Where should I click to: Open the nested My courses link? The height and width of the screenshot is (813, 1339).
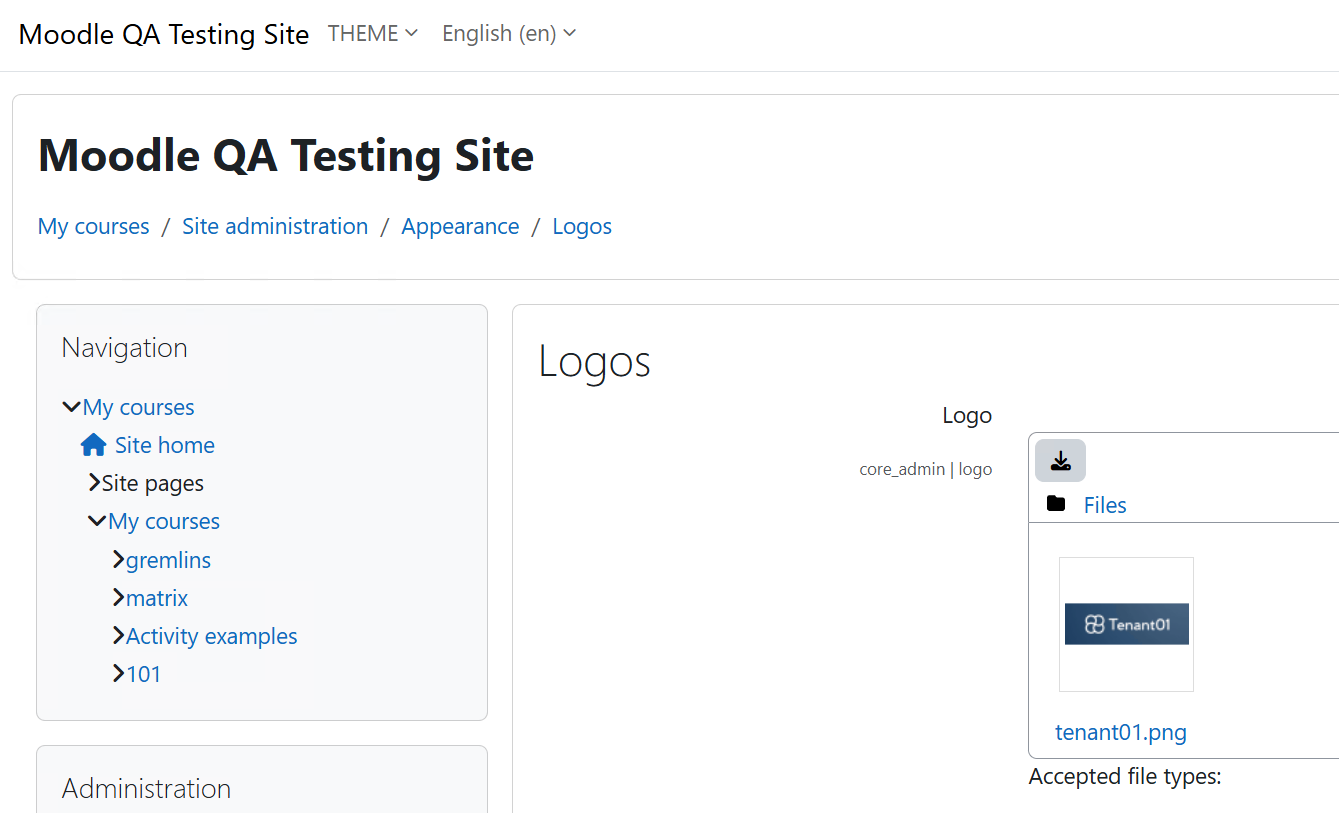tap(164, 521)
